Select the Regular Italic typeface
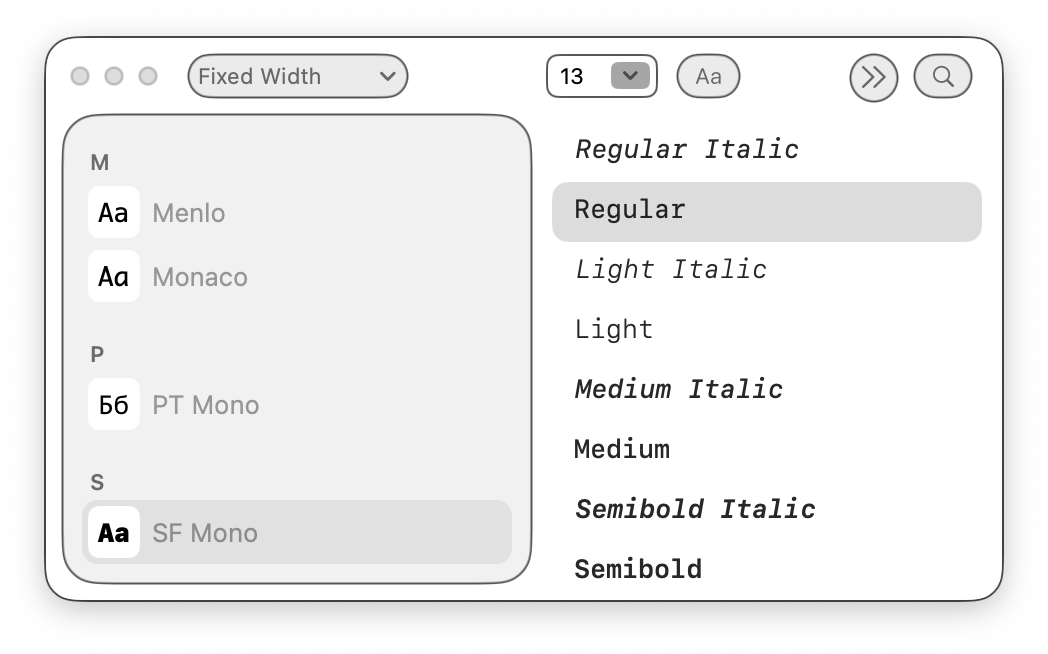1048x654 pixels. point(687,150)
